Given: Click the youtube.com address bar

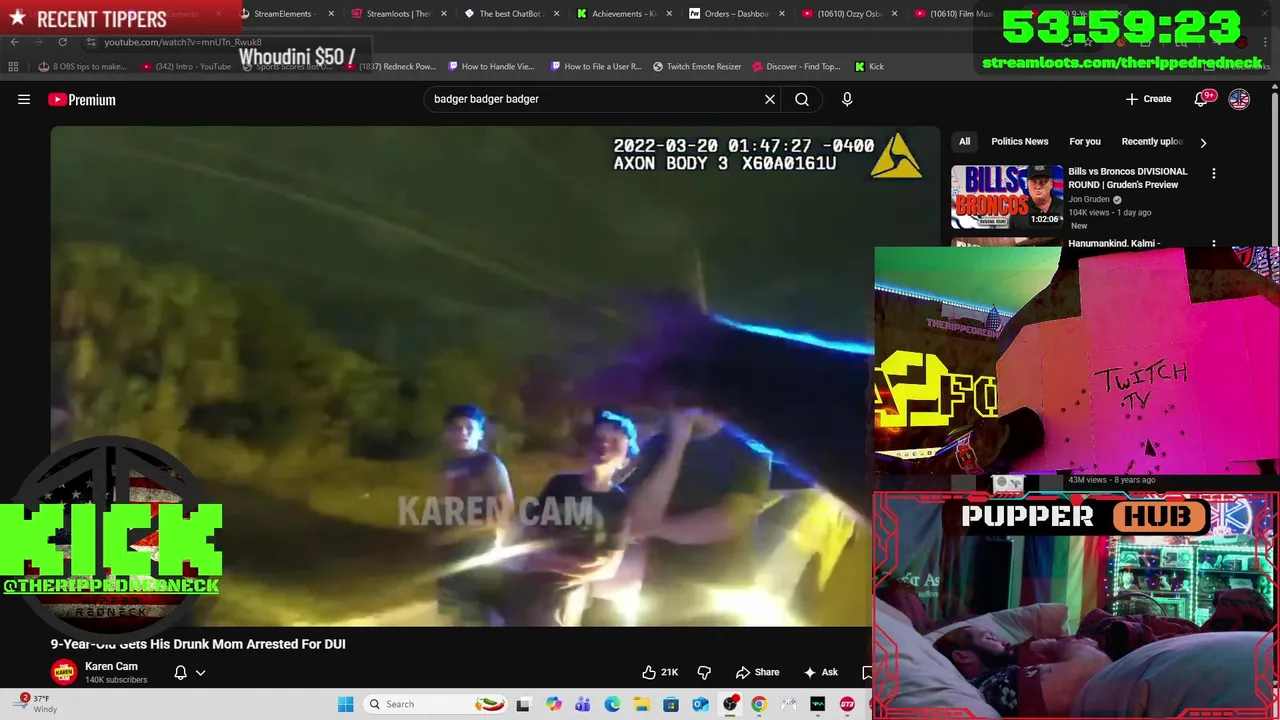Looking at the screenshot, I should coord(183,42).
